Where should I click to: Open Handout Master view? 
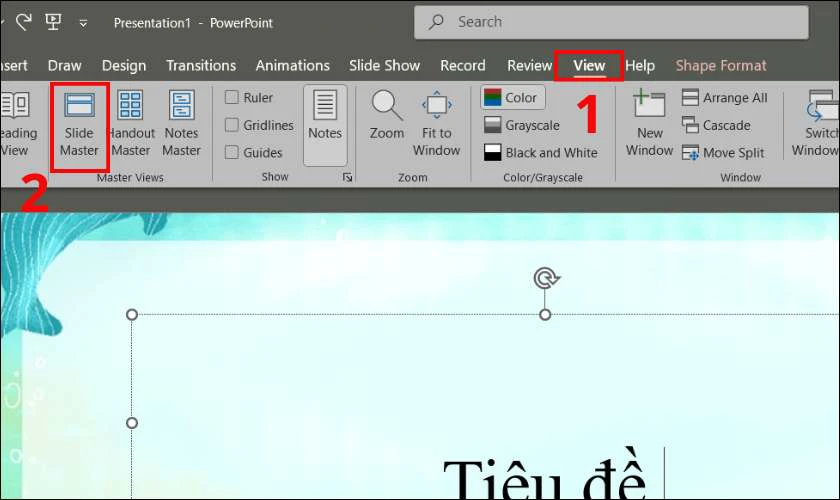[x=131, y=124]
